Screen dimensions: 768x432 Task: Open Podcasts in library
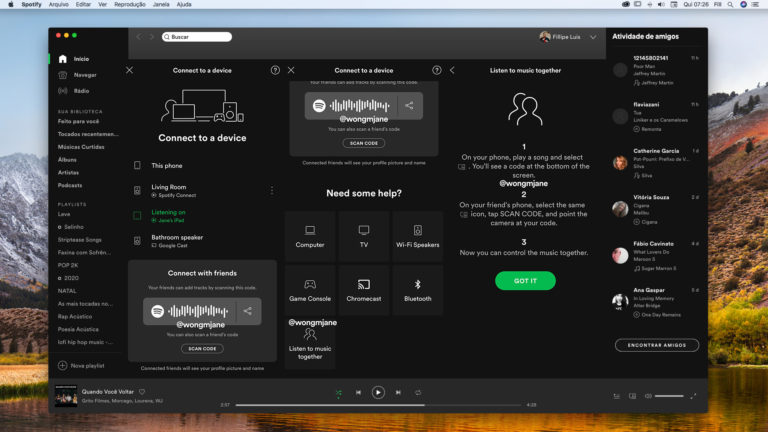(x=70, y=185)
